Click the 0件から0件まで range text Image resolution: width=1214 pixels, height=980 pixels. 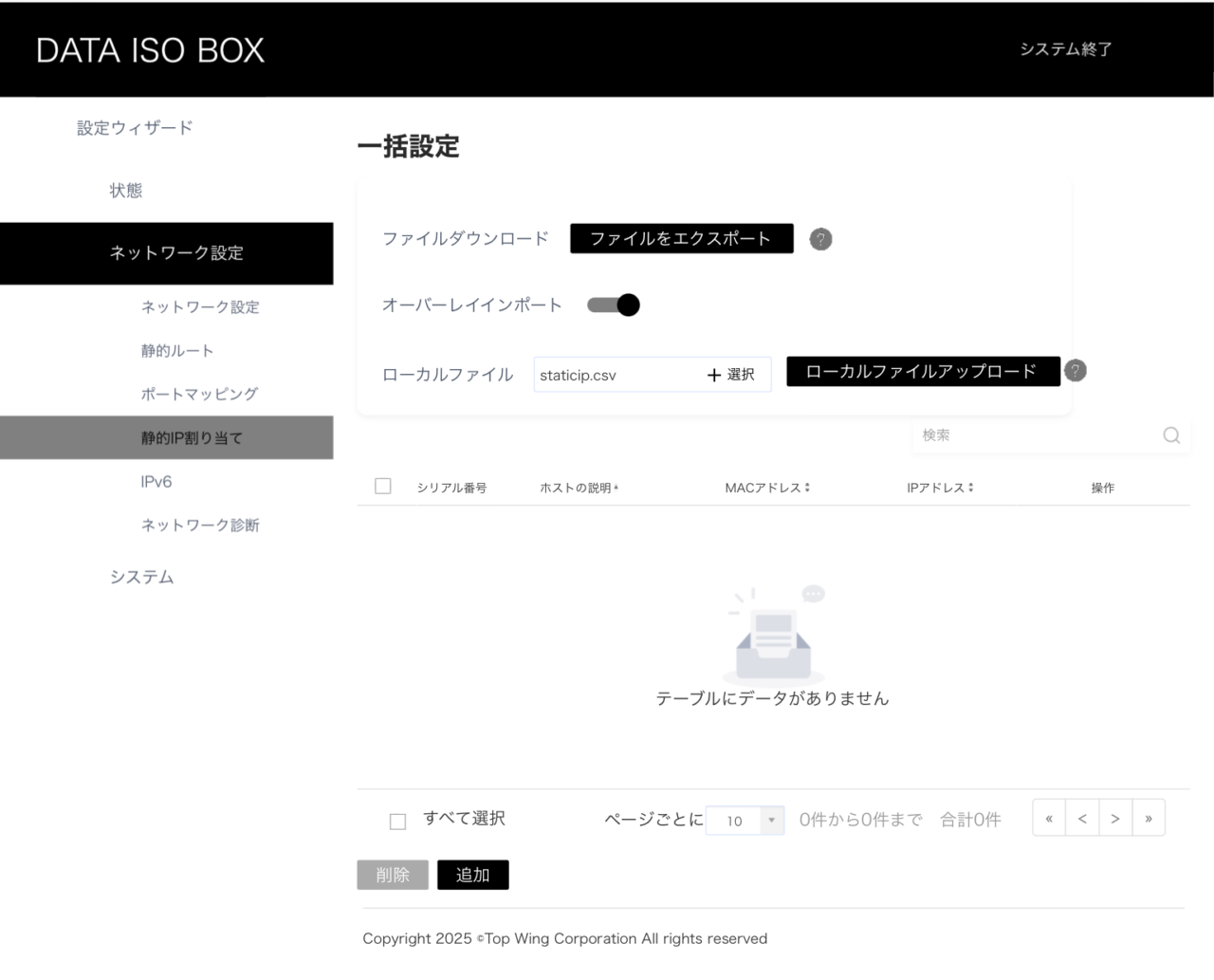pos(860,820)
